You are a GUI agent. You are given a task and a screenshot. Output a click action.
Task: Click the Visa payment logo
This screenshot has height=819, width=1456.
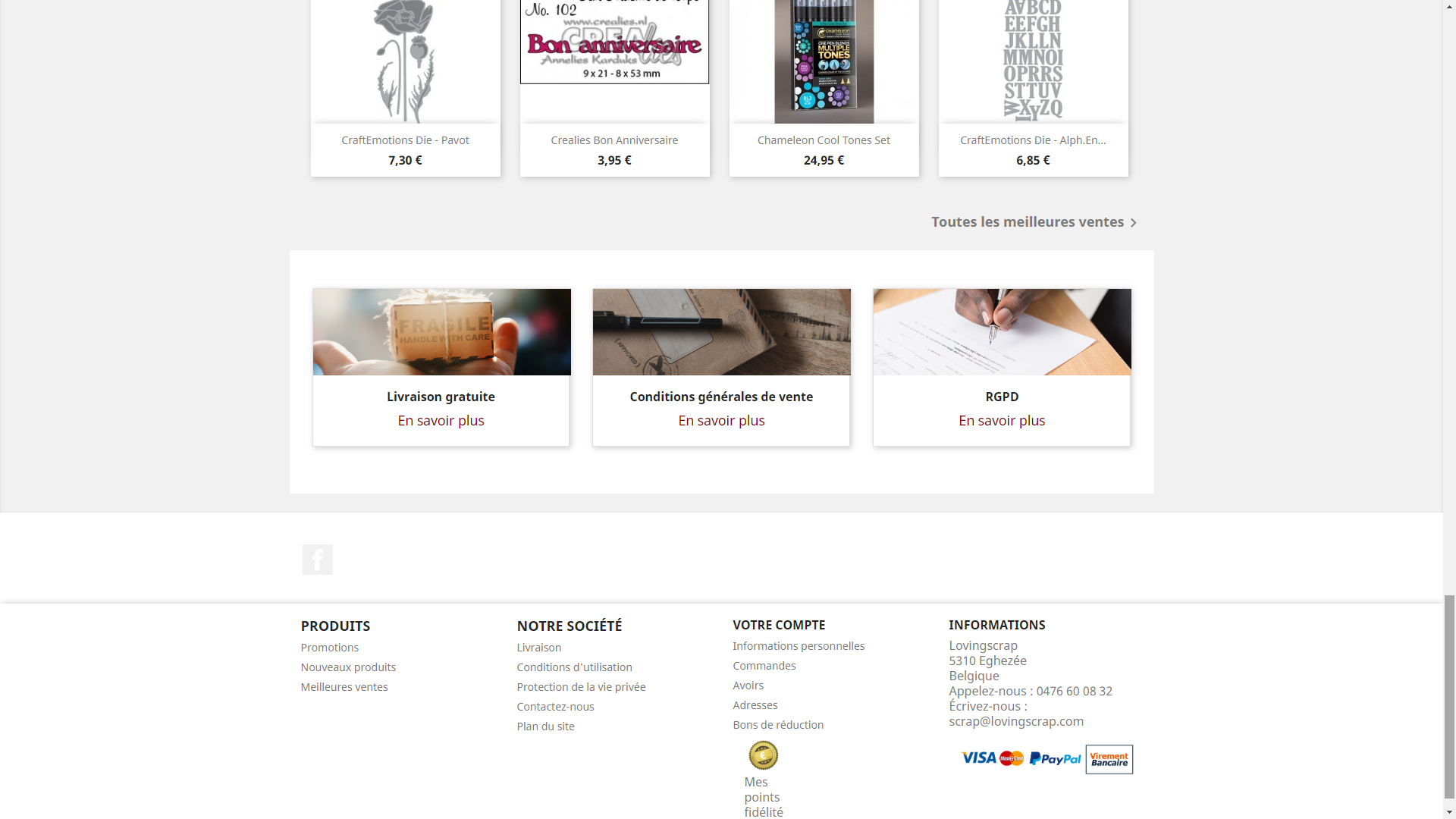tap(978, 758)
